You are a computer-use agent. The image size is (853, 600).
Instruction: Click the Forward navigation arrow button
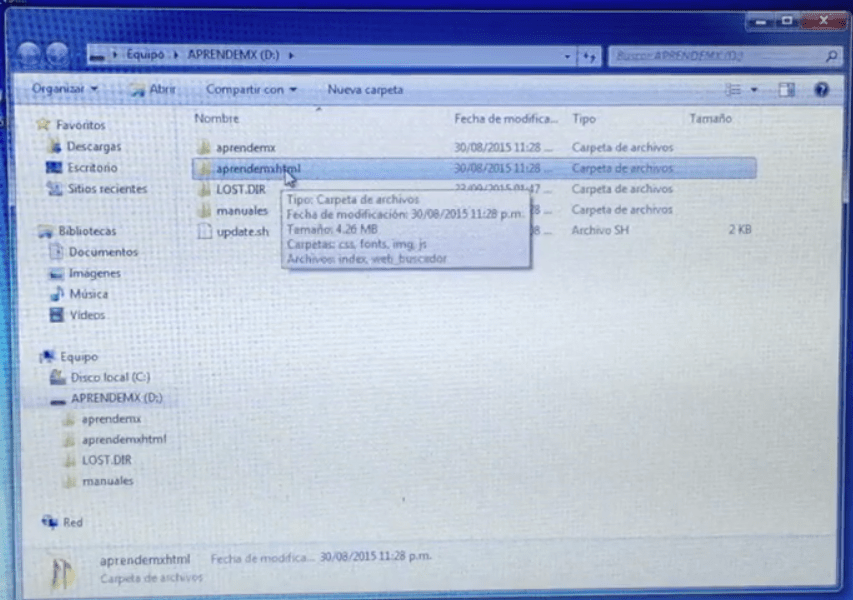click(x=56, y=56)
